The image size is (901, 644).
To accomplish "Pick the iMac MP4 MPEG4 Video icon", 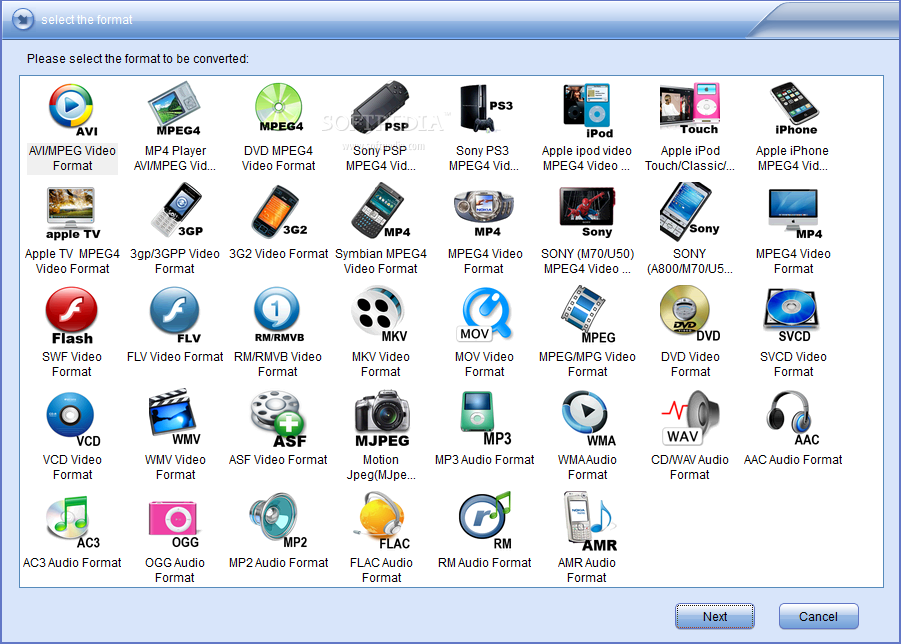I will [794, 214].
